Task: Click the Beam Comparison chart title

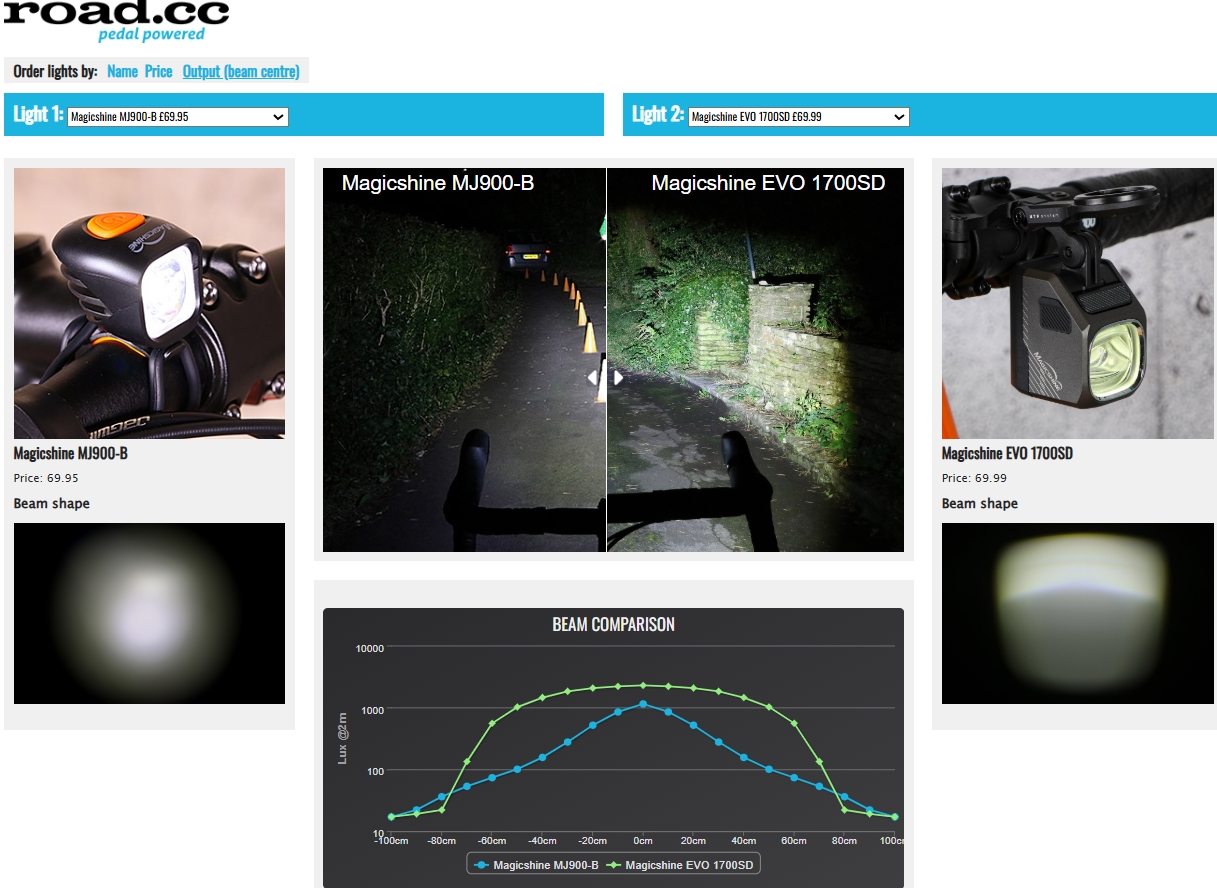Action: pyautogui.click(x=613, y=625)
